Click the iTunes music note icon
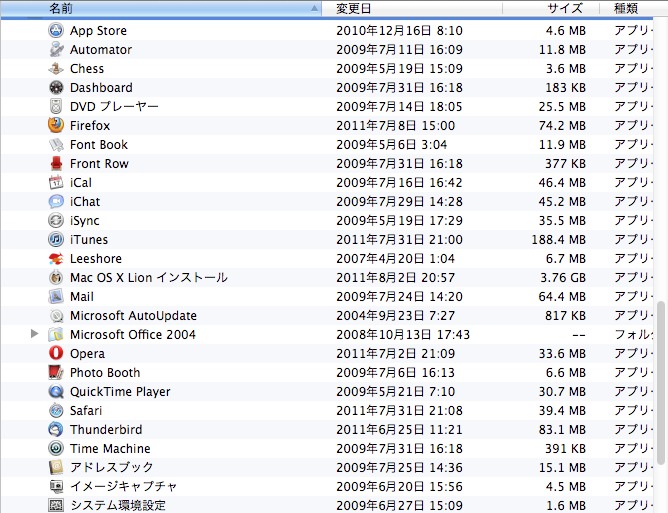This screenshot has width=668, height=513. (56, 239)
